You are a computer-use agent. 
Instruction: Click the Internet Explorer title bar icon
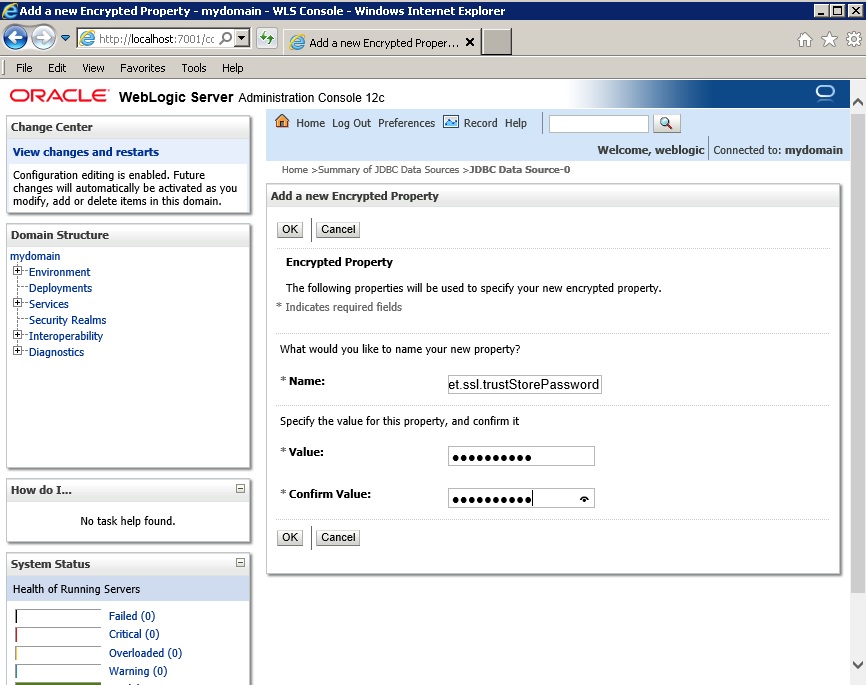pyautogui.click(x=9, y=10)
